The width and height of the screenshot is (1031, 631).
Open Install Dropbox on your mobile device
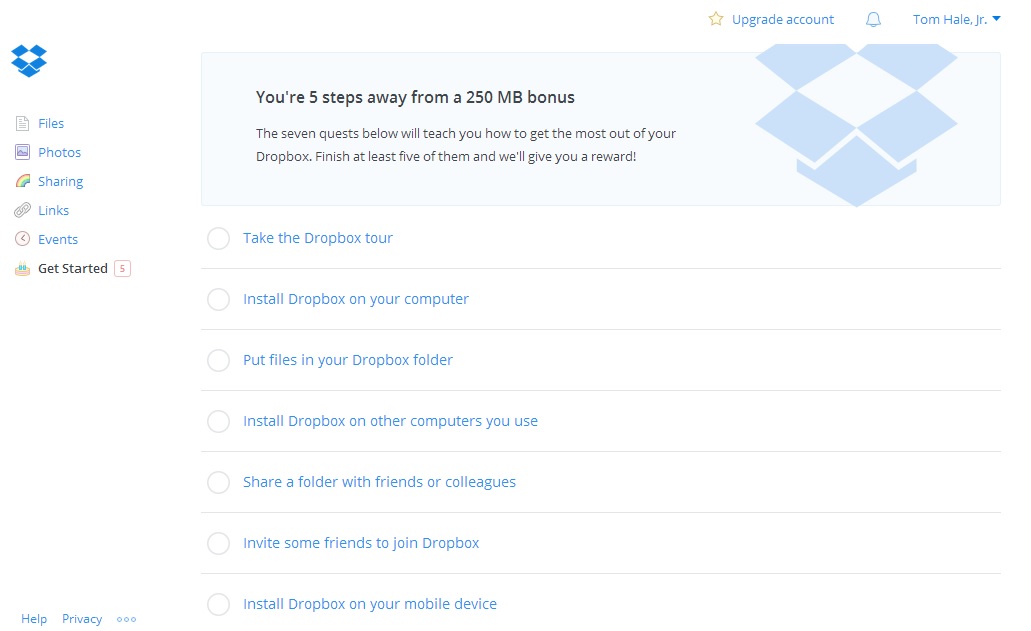coord(370,604)
